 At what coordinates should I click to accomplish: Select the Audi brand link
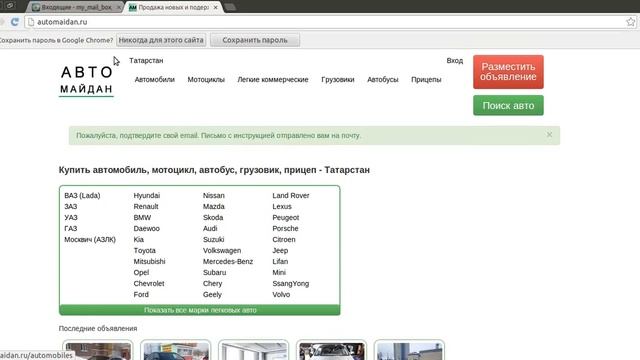pyautogui.click(x=210, y=229)
